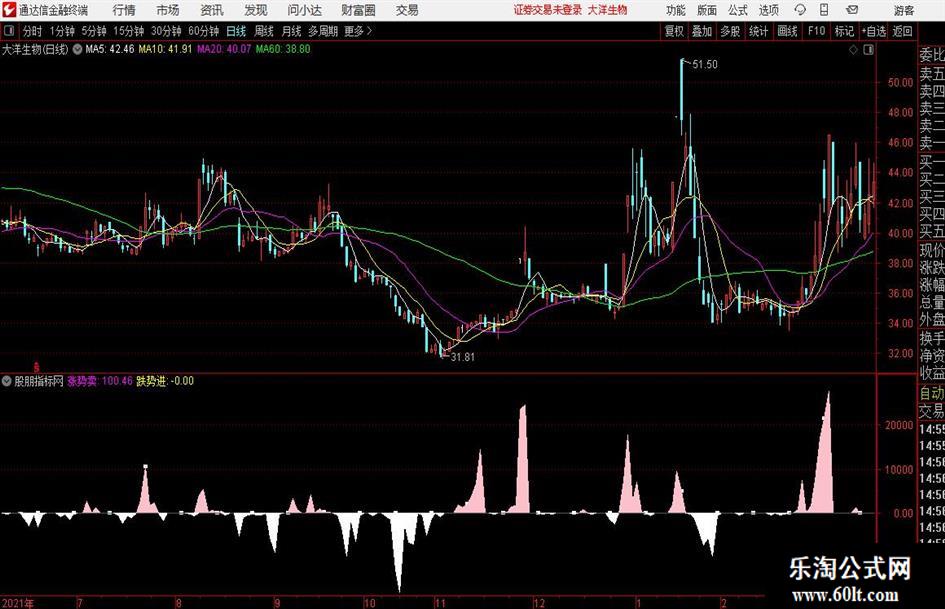The image size is (945, 609).
Task: Select the 日线 daily period tab
Action: (236, 31)
